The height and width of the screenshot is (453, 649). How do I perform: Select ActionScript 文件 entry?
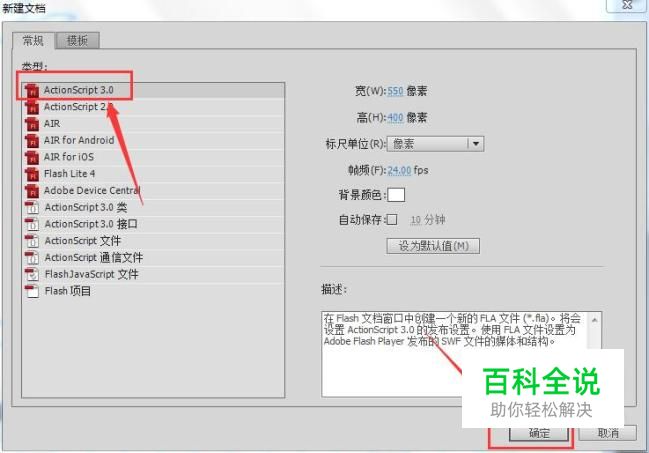pos(153,241)
